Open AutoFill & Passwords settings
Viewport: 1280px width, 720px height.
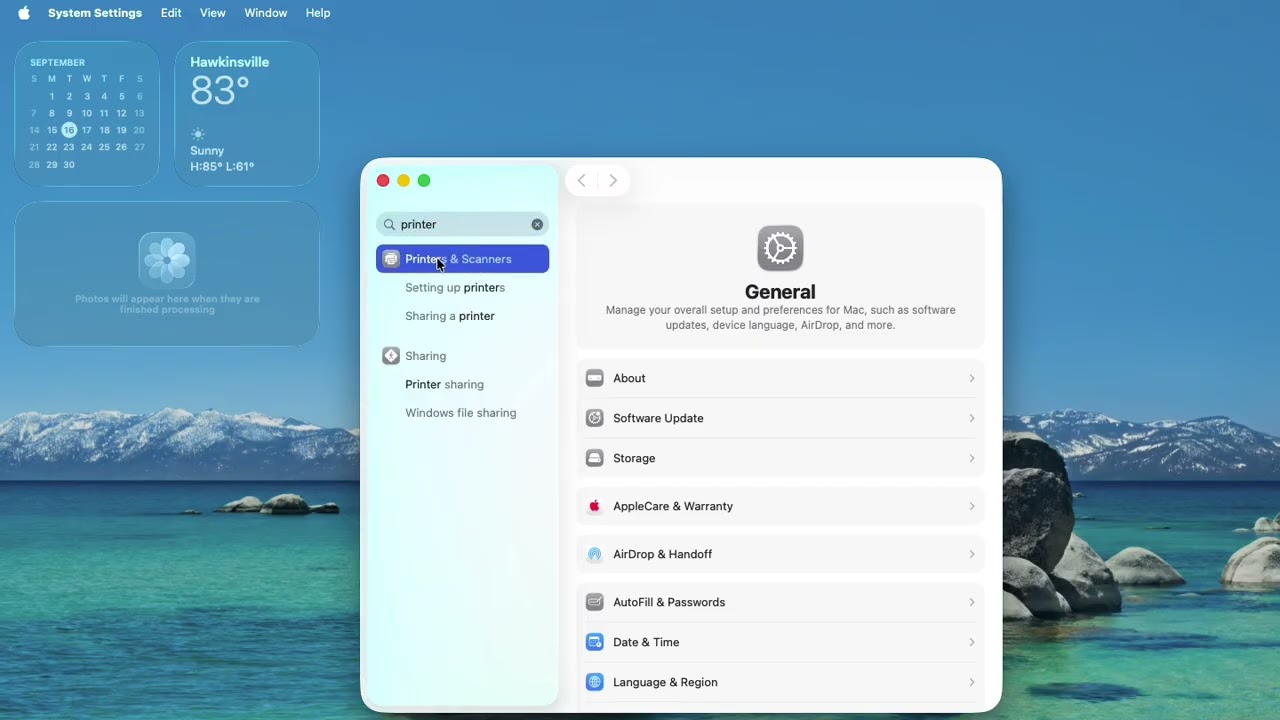click(x=780, y=602)
